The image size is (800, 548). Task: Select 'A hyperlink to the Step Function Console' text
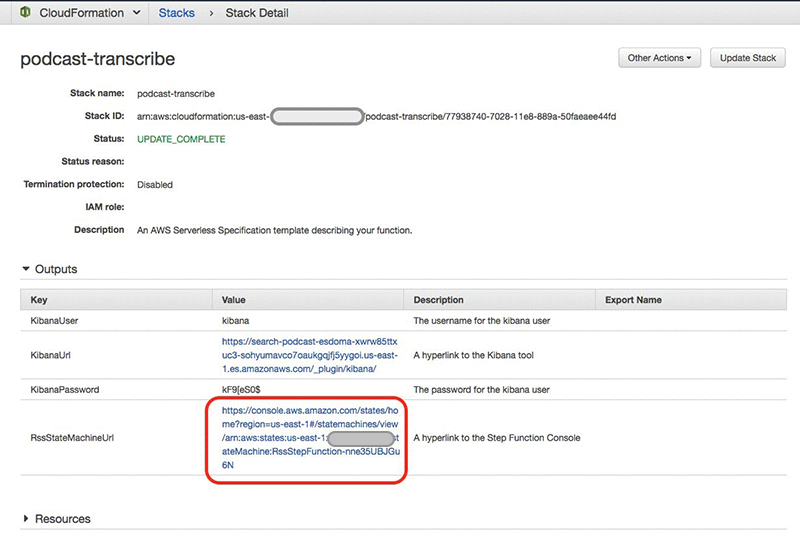point(497,438)
